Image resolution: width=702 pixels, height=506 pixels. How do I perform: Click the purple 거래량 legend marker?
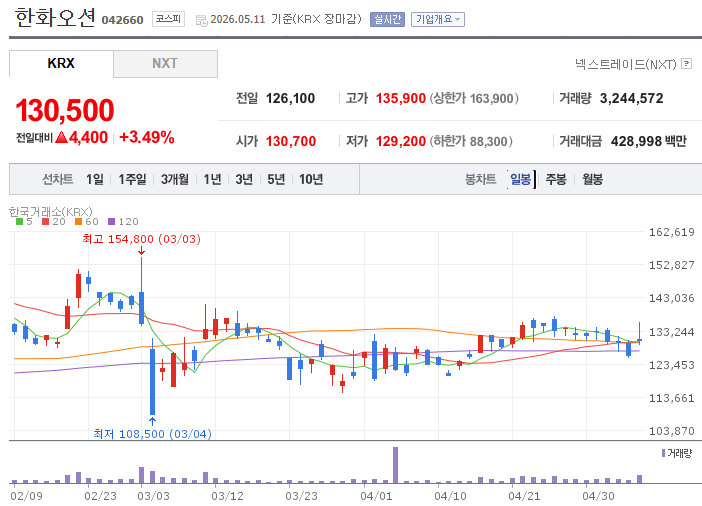click(x=663, y=453)
